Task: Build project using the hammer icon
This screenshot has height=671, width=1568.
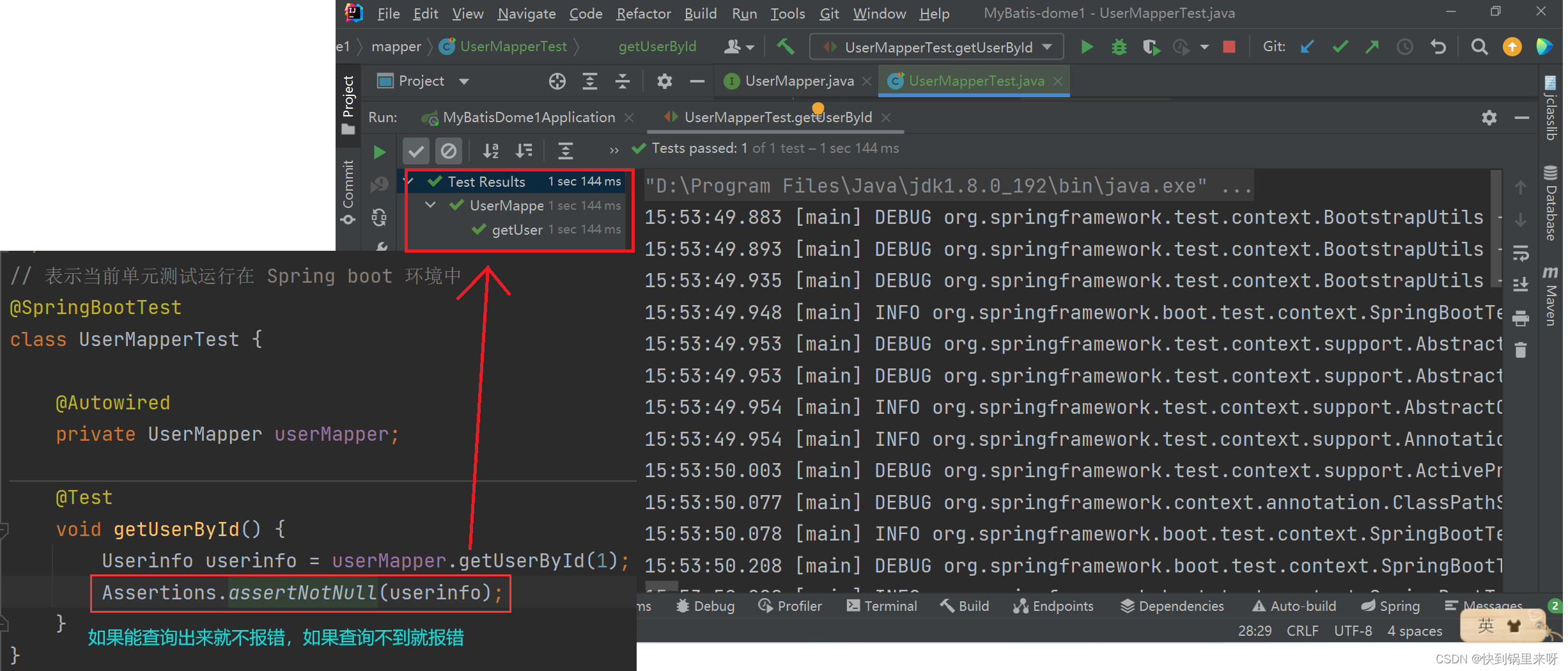Action: [785, 47]
